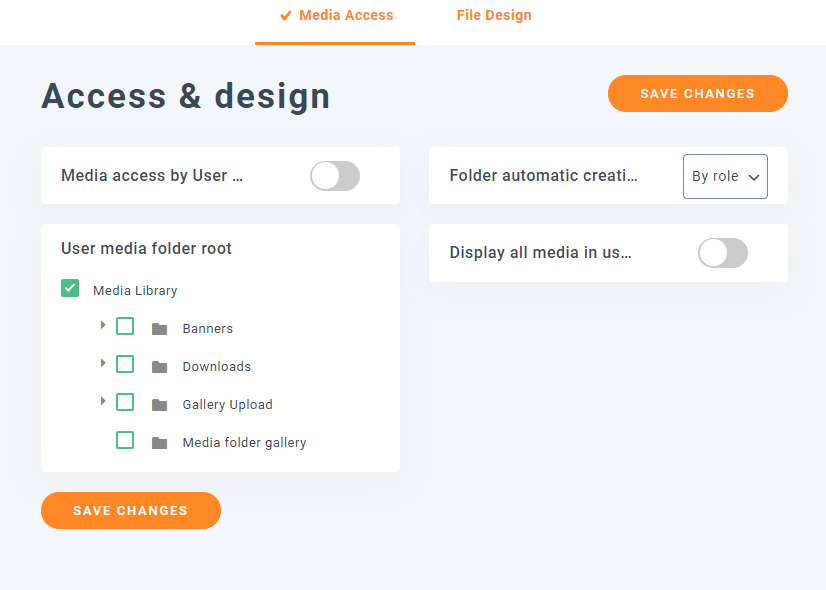The height and width of the screenshot is (590, 826).
Task: Turn on Display all media toggle
Action: [722, 253]
